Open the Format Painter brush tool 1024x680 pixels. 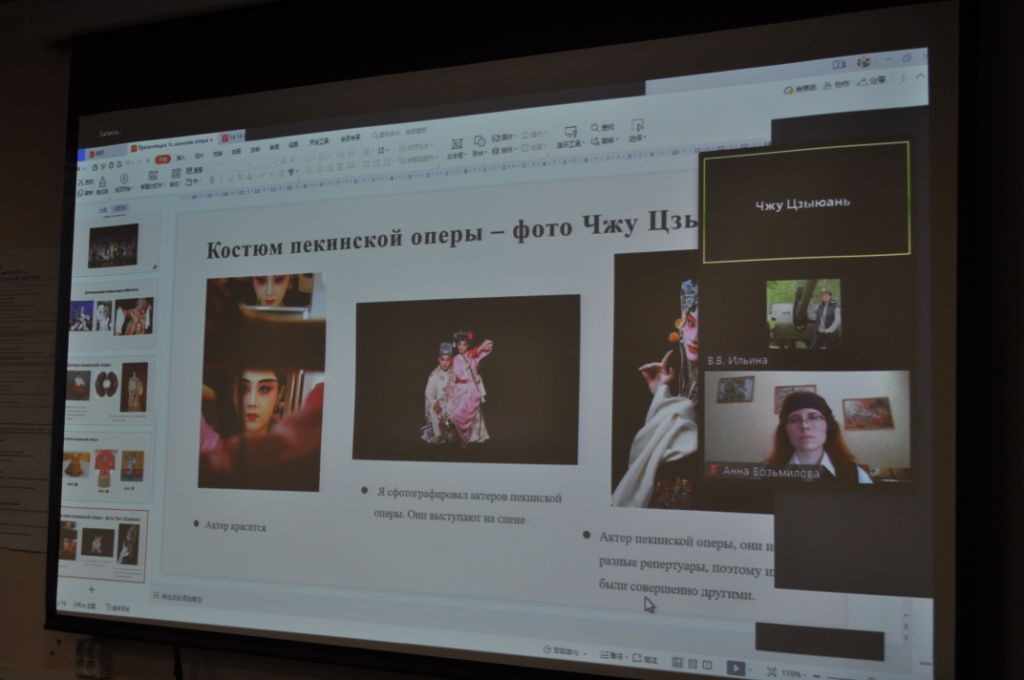[x=103, y=181]
